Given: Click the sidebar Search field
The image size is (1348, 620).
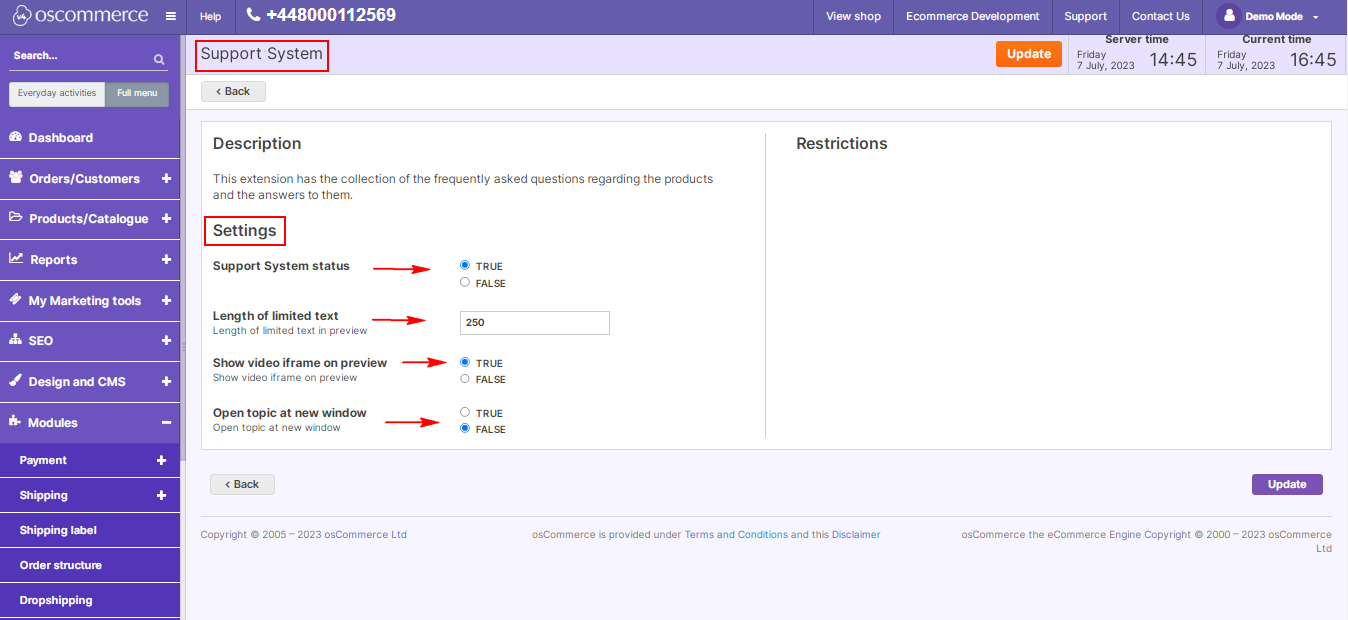Looking at the screenshot, I should pyautogui.click(x=80, y=57).
